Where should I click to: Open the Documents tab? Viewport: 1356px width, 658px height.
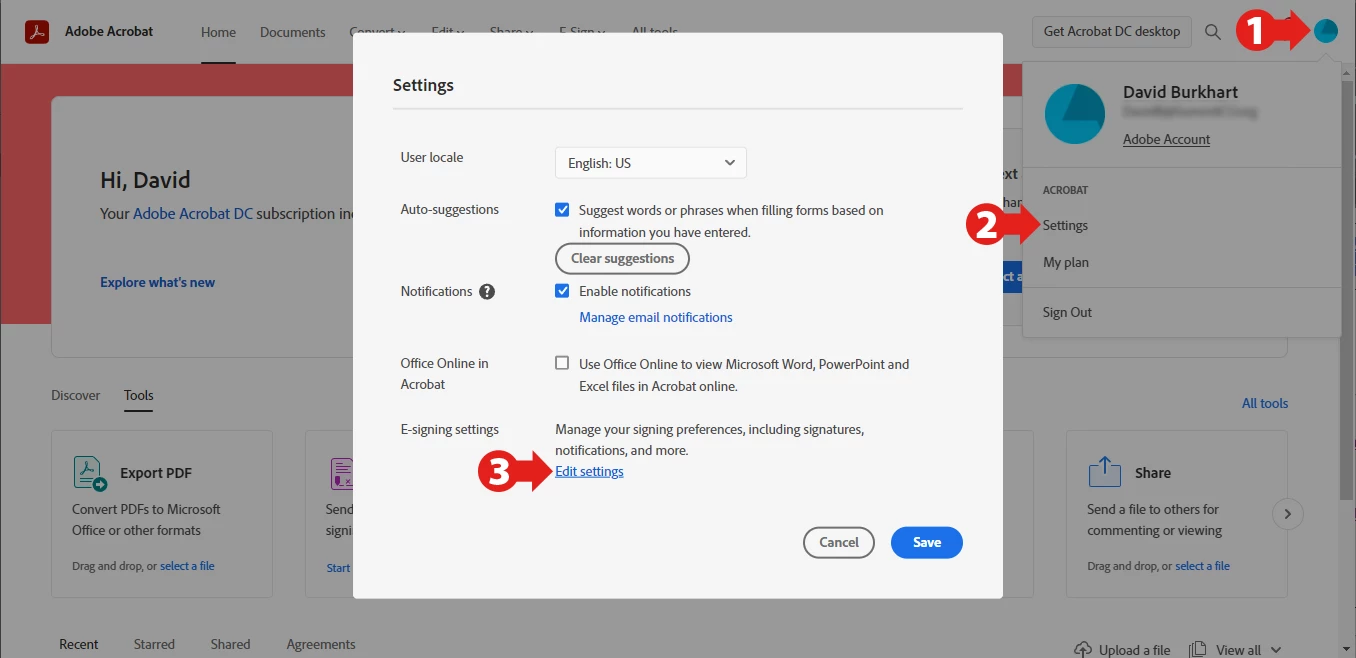click(x=293, y=32)
